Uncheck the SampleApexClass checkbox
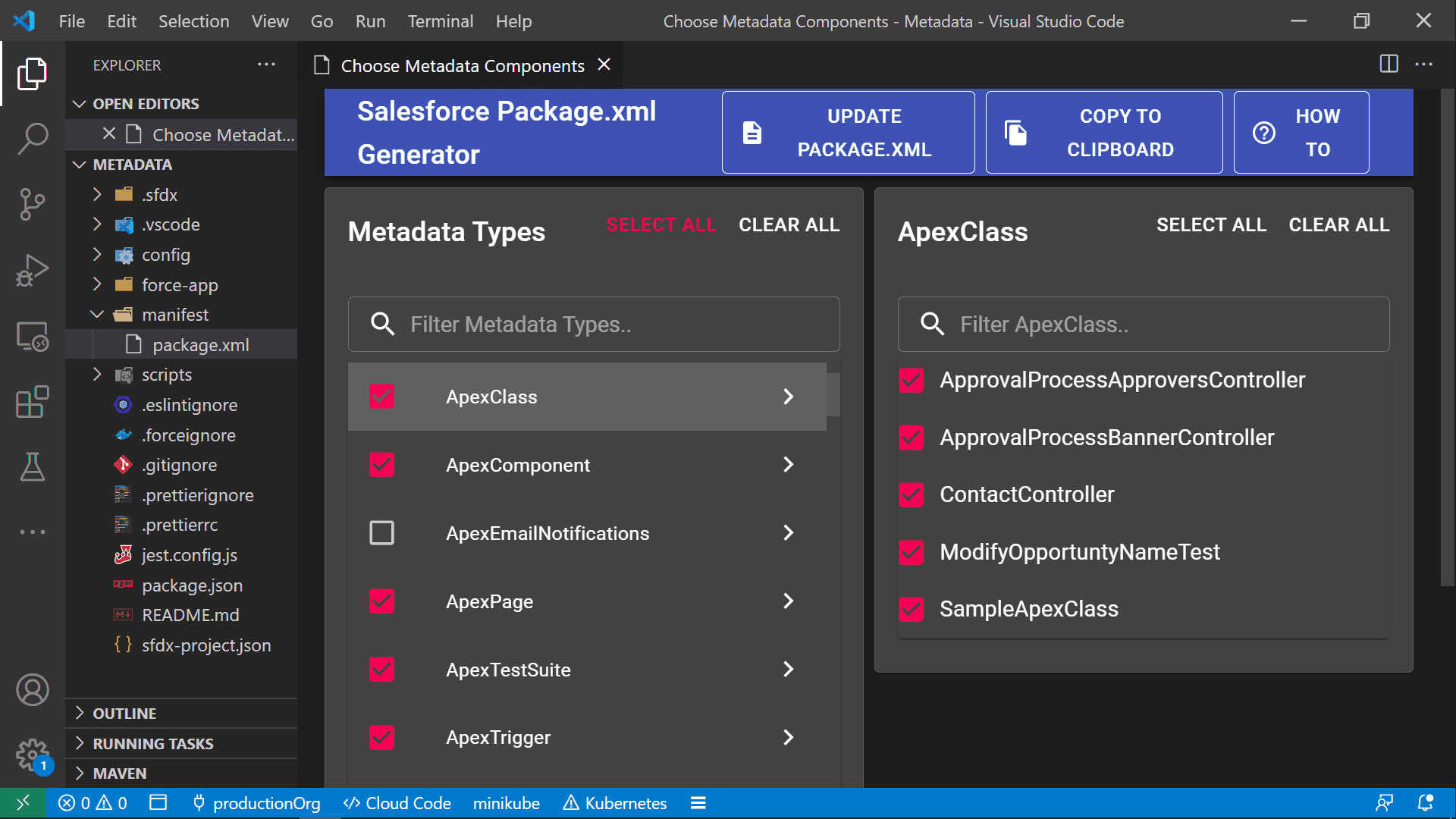 click(x=912, y=609)
